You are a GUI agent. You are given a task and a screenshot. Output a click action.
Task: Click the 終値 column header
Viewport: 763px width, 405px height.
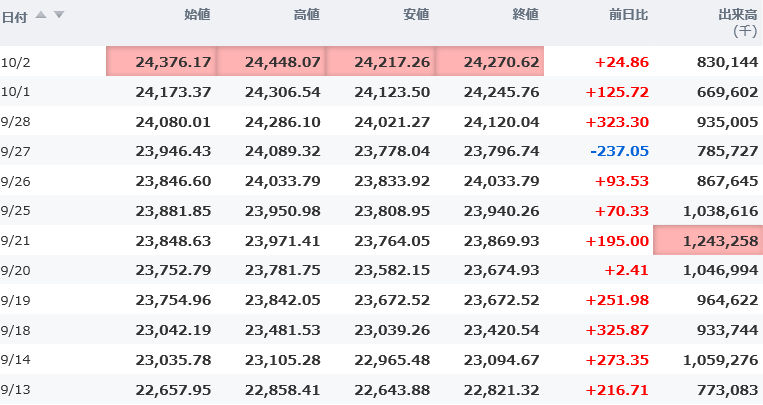[525, 15]
